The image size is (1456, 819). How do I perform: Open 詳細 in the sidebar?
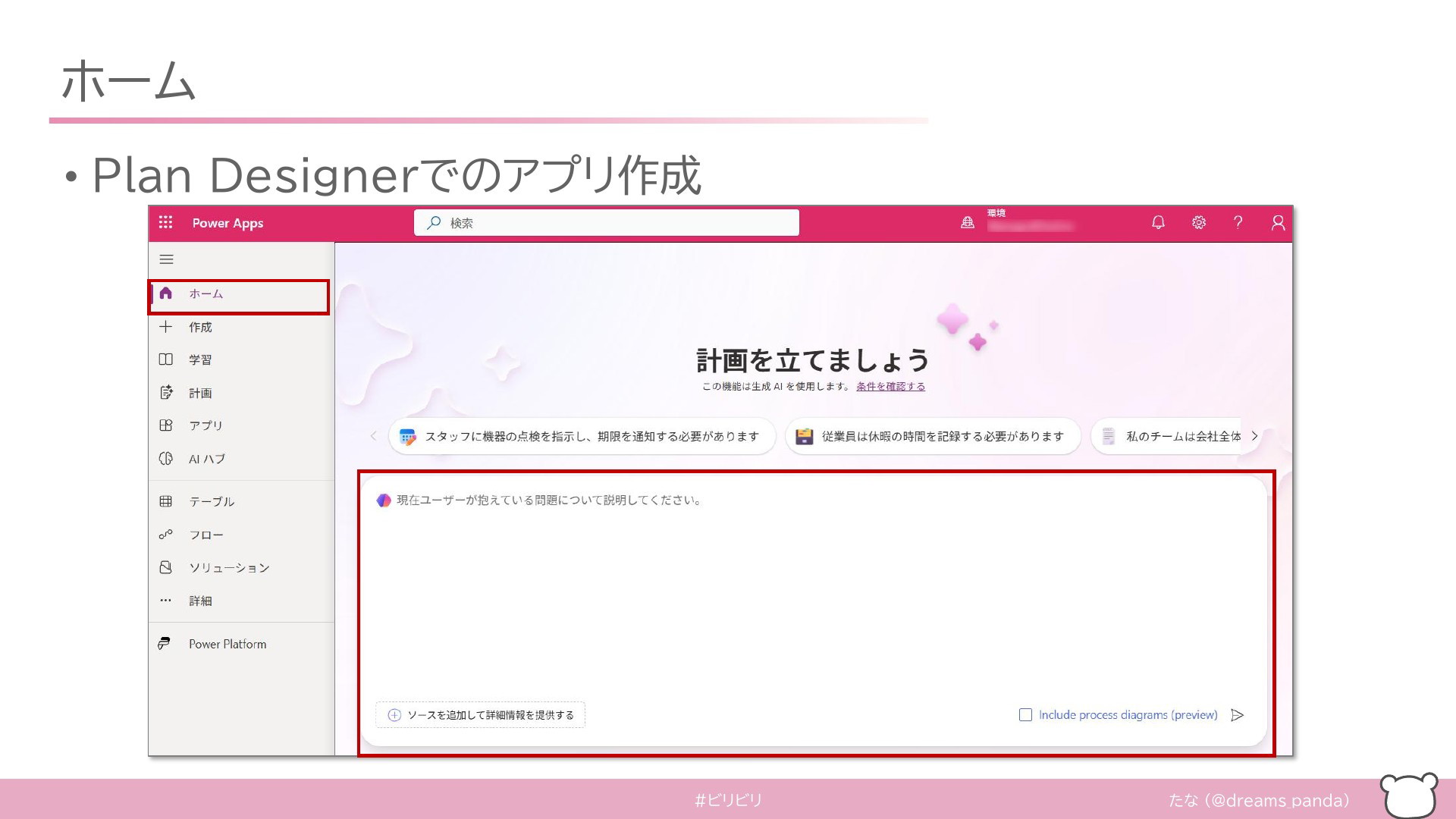click(241, 601)
